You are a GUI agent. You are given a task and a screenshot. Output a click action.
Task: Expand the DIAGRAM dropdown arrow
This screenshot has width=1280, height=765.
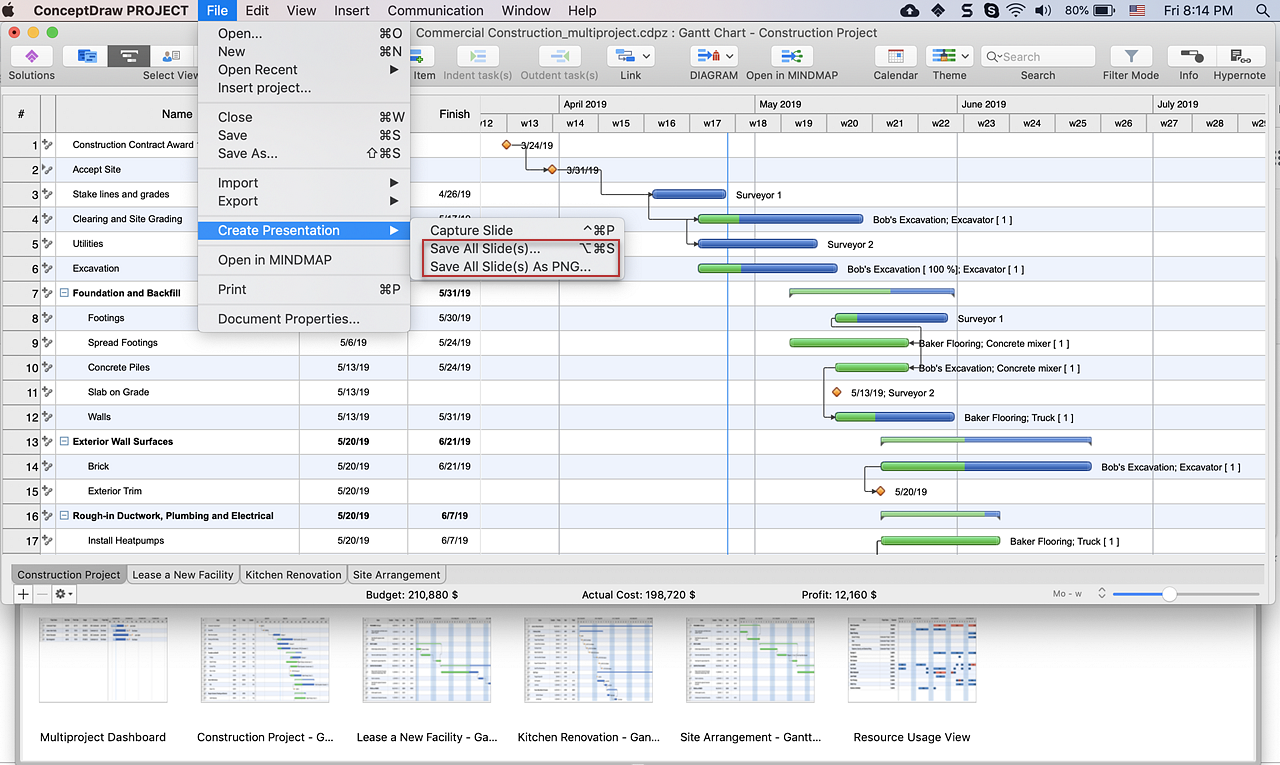tap(730, 57)
